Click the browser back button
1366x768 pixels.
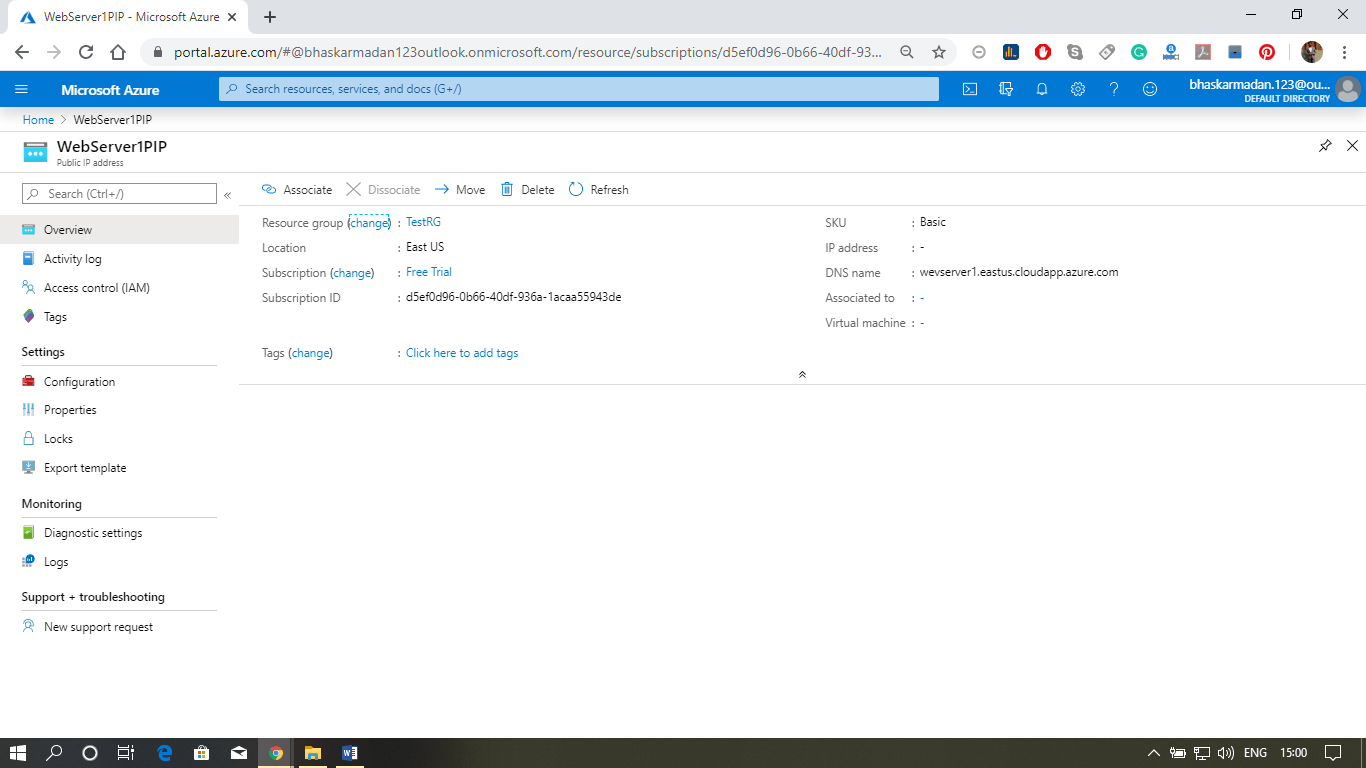coord(22,52)
